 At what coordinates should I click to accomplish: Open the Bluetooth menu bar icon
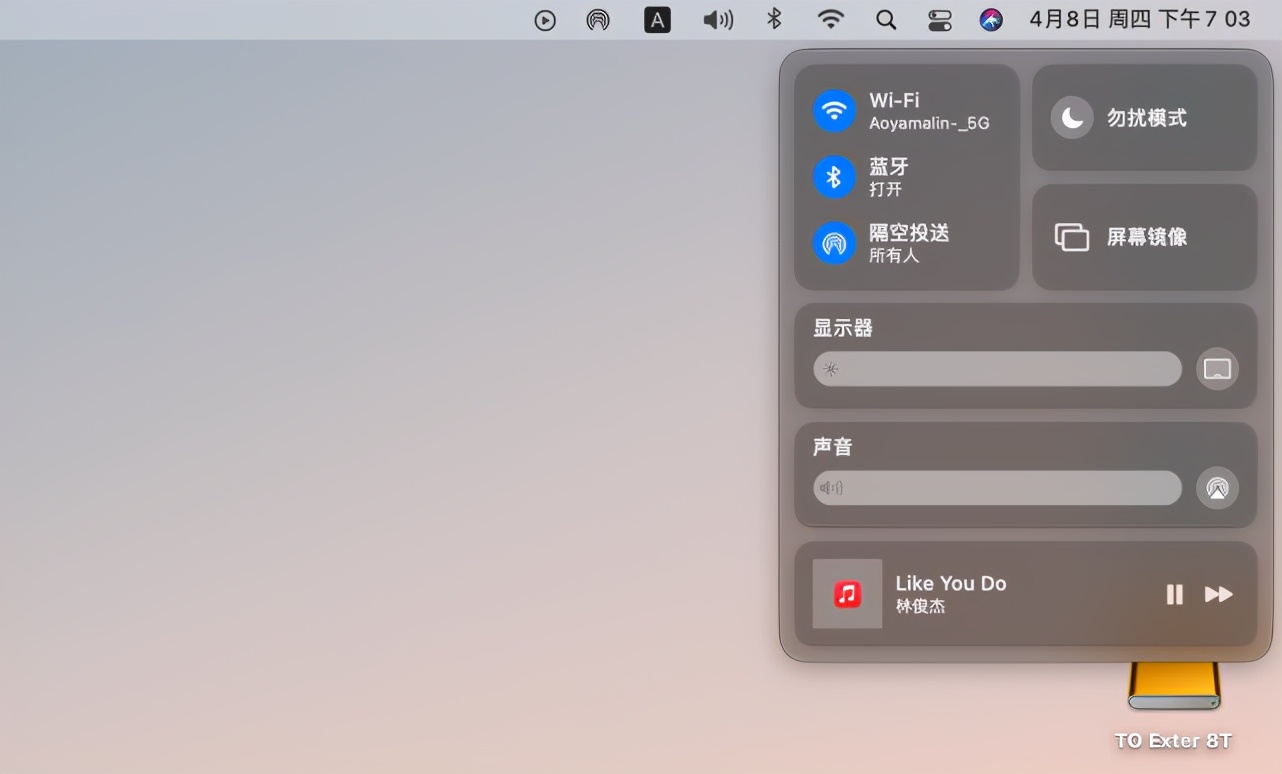(x=774, y=19)
